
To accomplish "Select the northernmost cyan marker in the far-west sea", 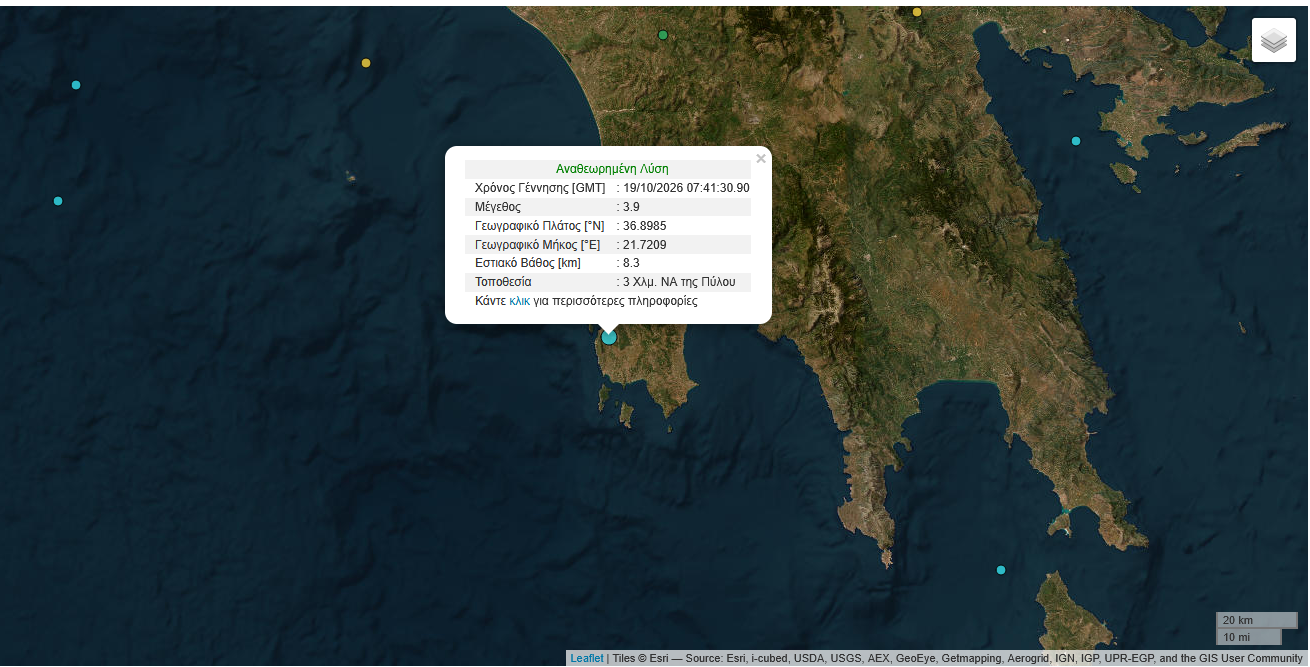I will (76, 85).
